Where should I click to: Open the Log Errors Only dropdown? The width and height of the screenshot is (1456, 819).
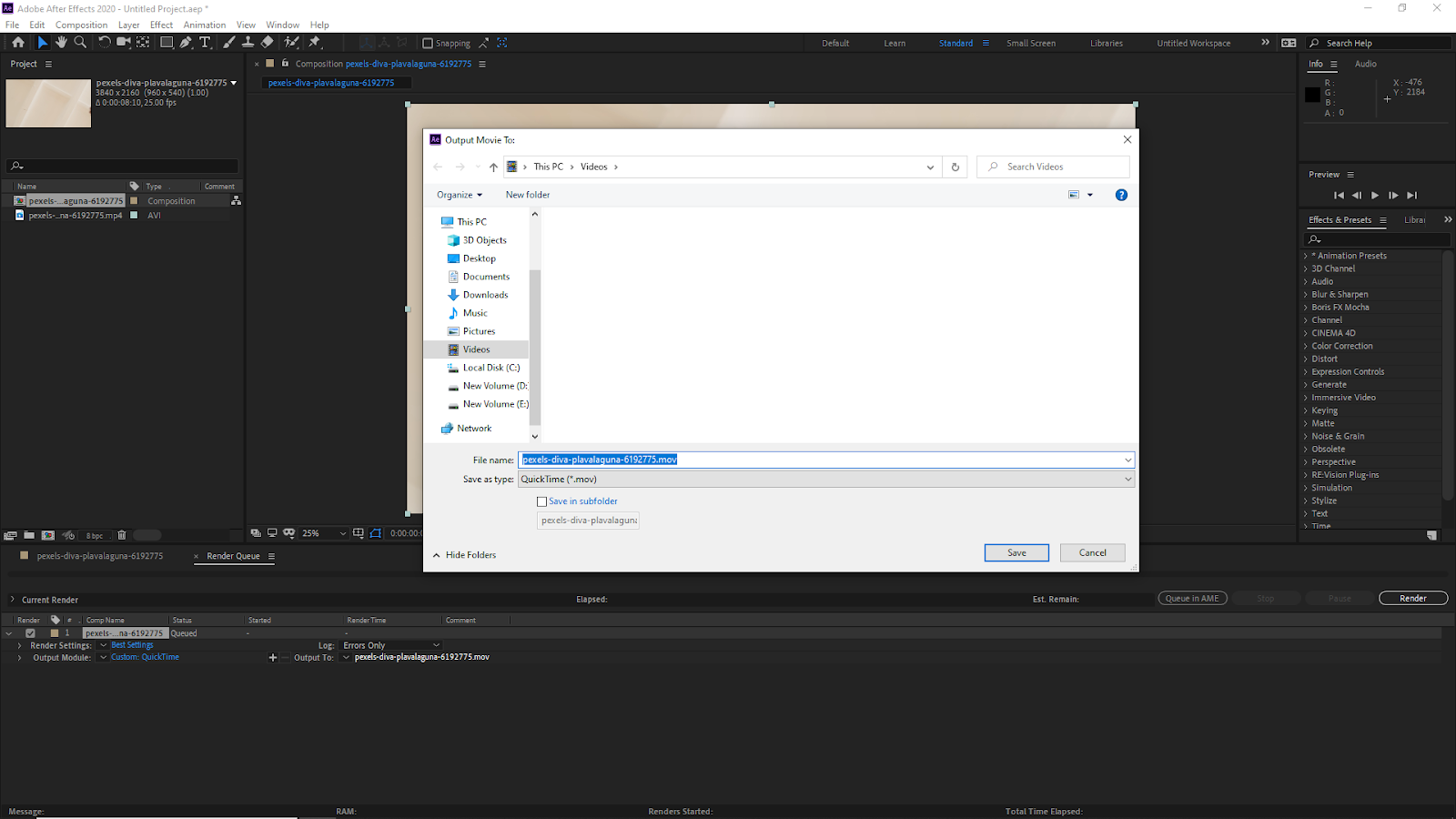pos(391,645)
